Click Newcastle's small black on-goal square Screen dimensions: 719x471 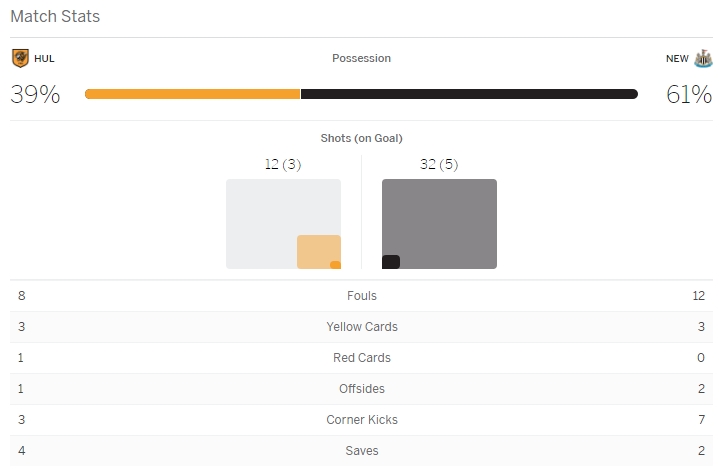click(x=391, y=262)
